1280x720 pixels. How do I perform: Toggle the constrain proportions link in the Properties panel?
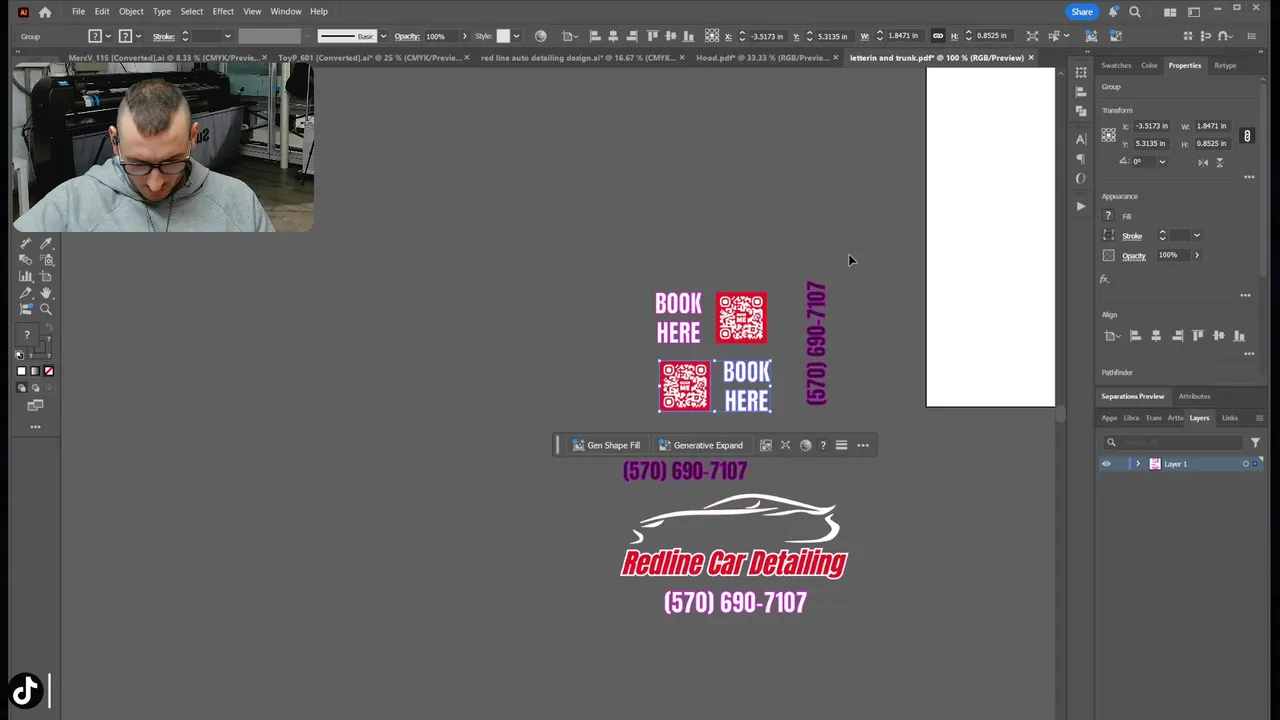(x=1247, y=135)
